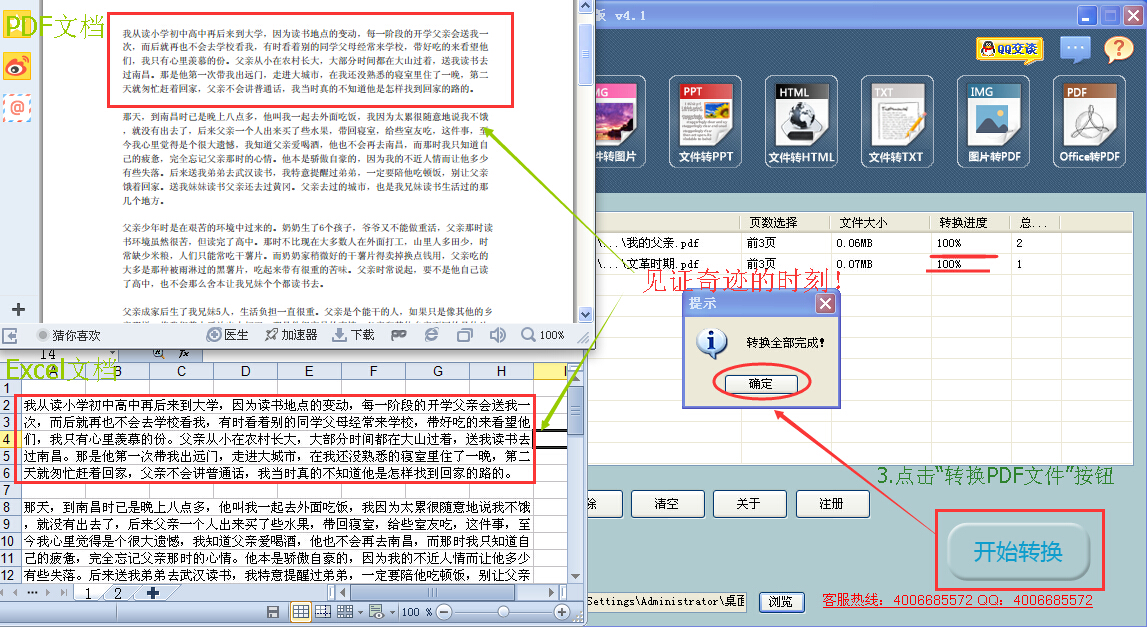Viewport: 1147px width, 627px height.
Task: Click the privacy mask icon in browser status bar
Action: coord(399,335)
